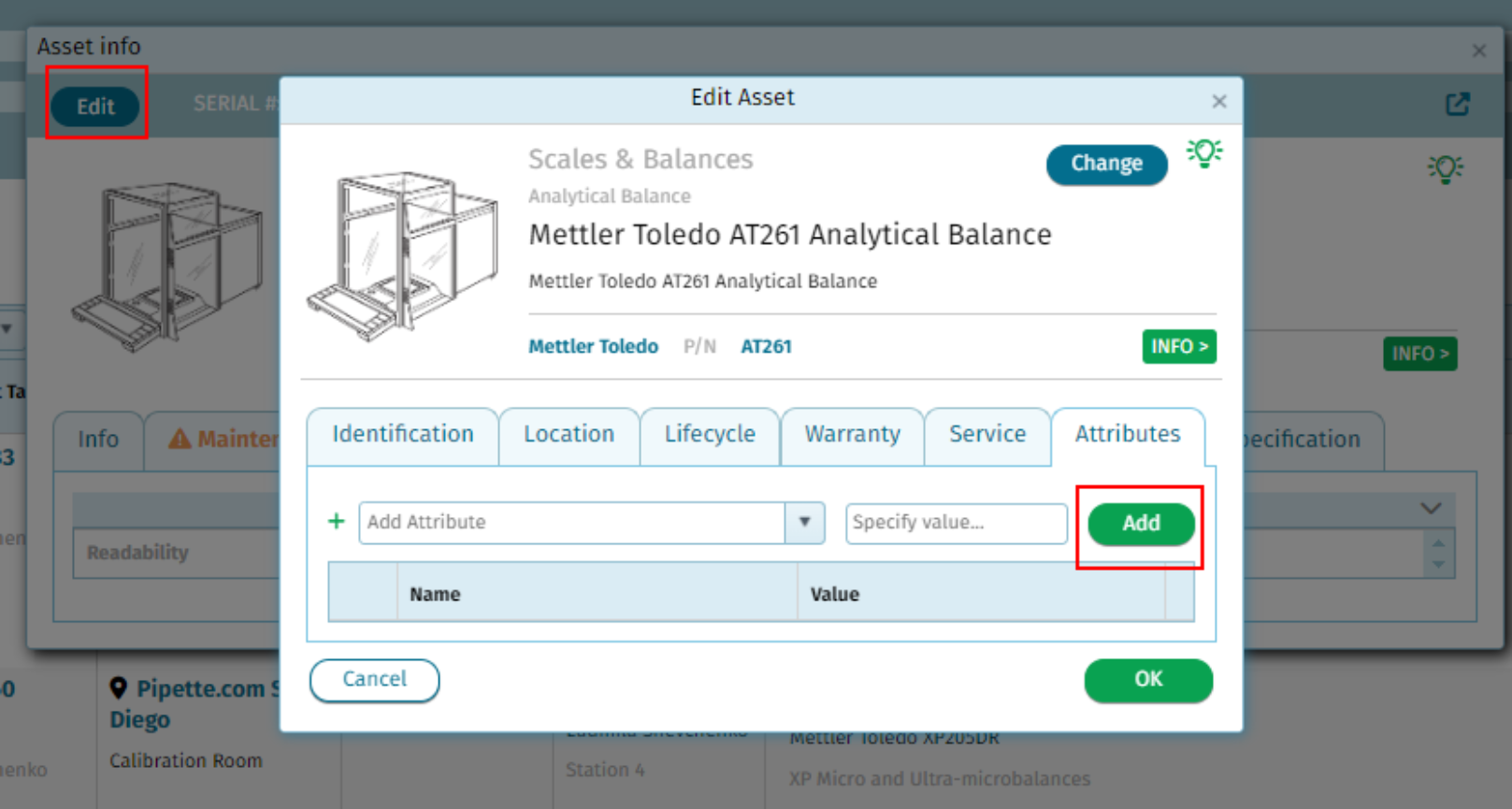Open the Warranty tab
Viewport: 1512px width, 809px height.
coord(852,435)
